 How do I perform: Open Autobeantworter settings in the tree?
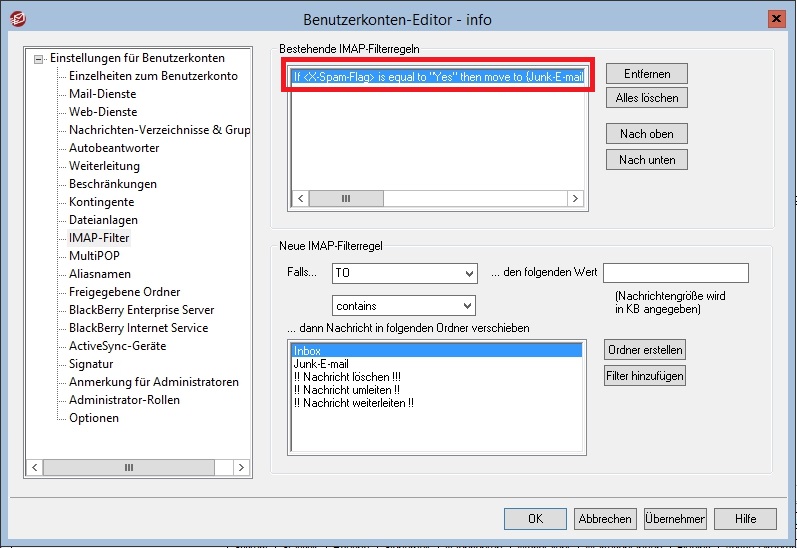(114, 148)
